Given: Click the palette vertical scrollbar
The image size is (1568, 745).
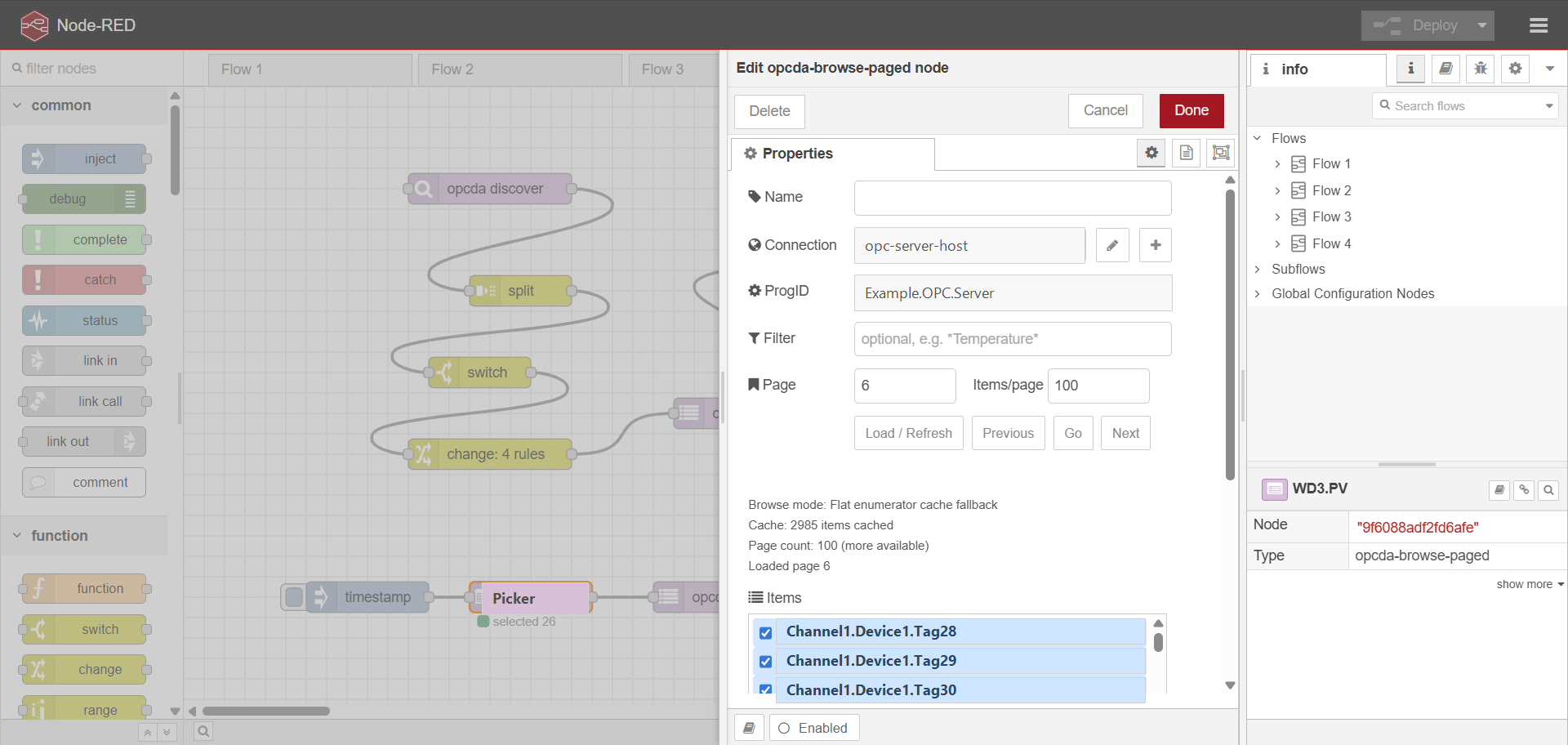Looking at the screenshot, I should pos(175,152).
